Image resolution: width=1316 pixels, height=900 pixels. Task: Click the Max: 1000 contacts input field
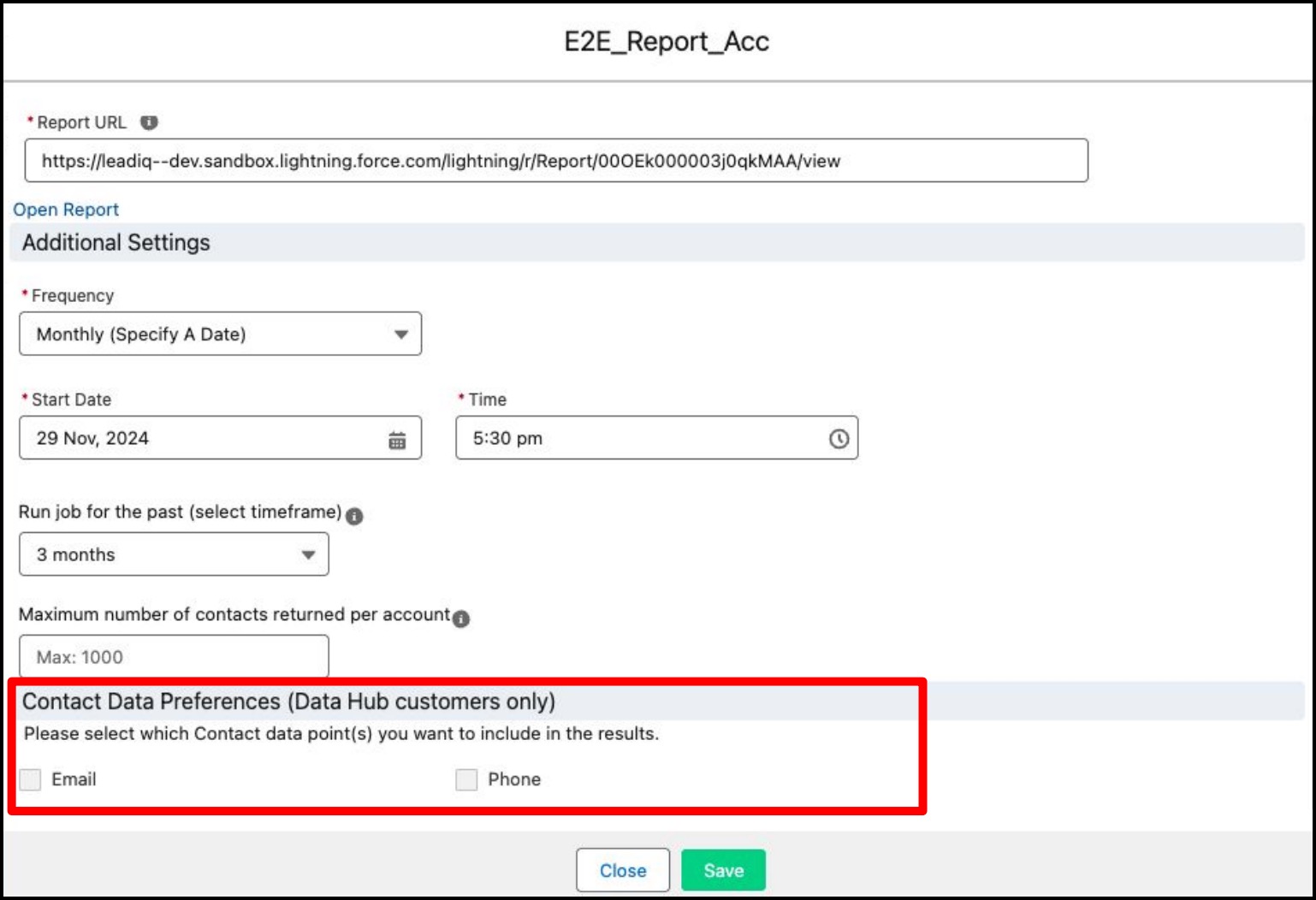[174, 657]
